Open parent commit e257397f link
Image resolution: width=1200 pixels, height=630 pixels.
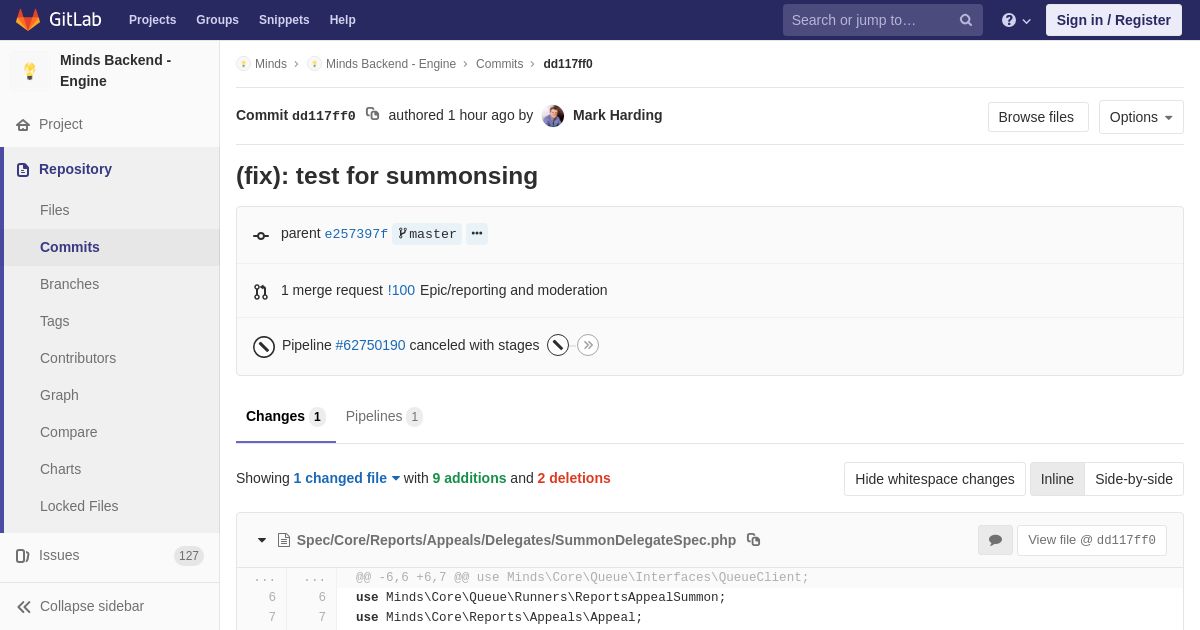356,234
